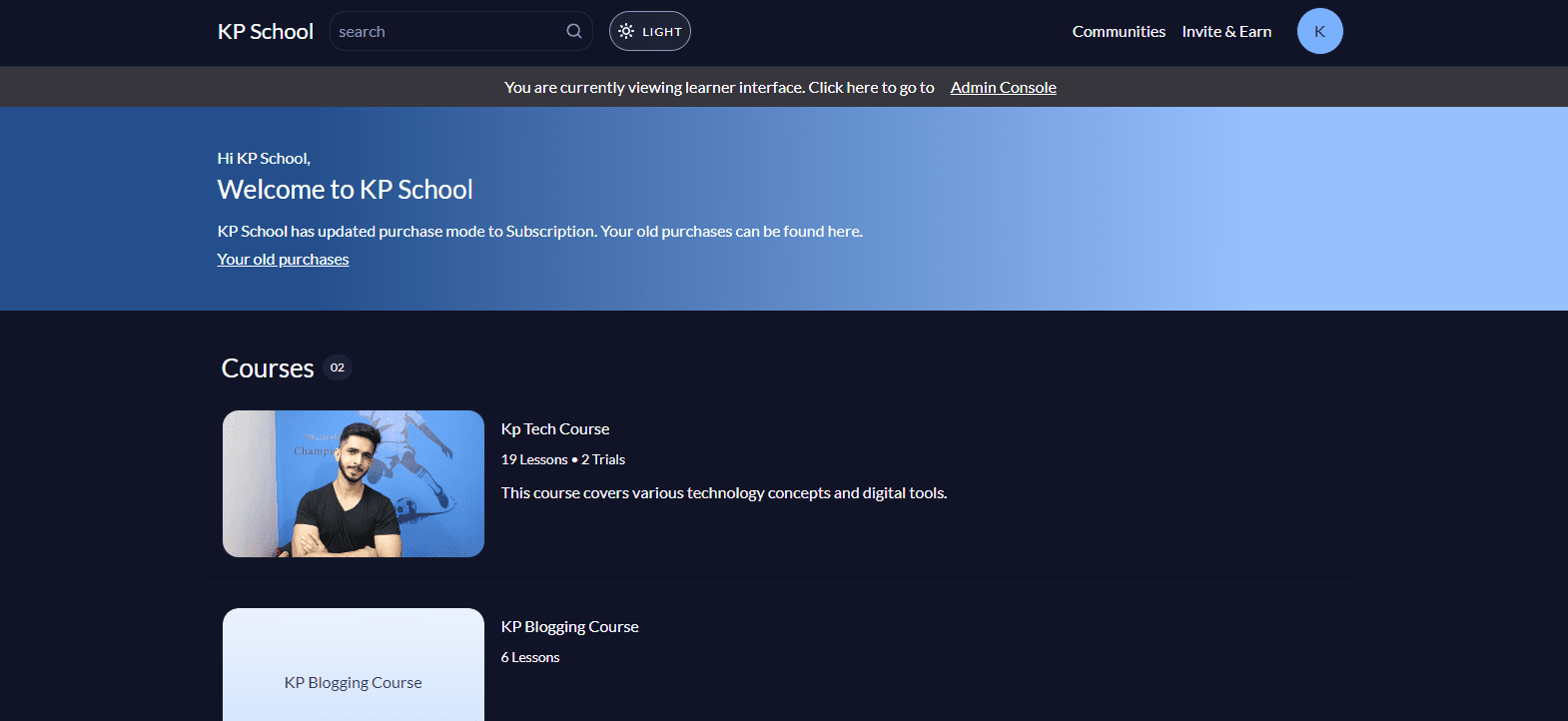Click the Kp Tech Course description text

(x=724, y=492)
